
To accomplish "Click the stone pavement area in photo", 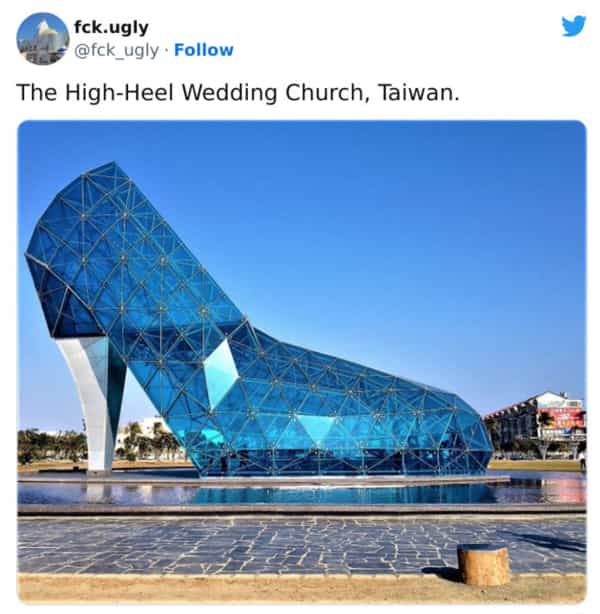I will [x=302, y=545].
